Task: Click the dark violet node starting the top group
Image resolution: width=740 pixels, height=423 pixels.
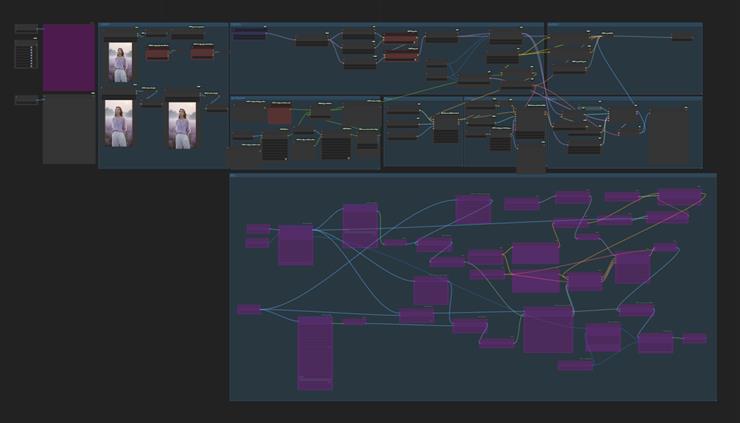Action: click(x=250, y=34)
